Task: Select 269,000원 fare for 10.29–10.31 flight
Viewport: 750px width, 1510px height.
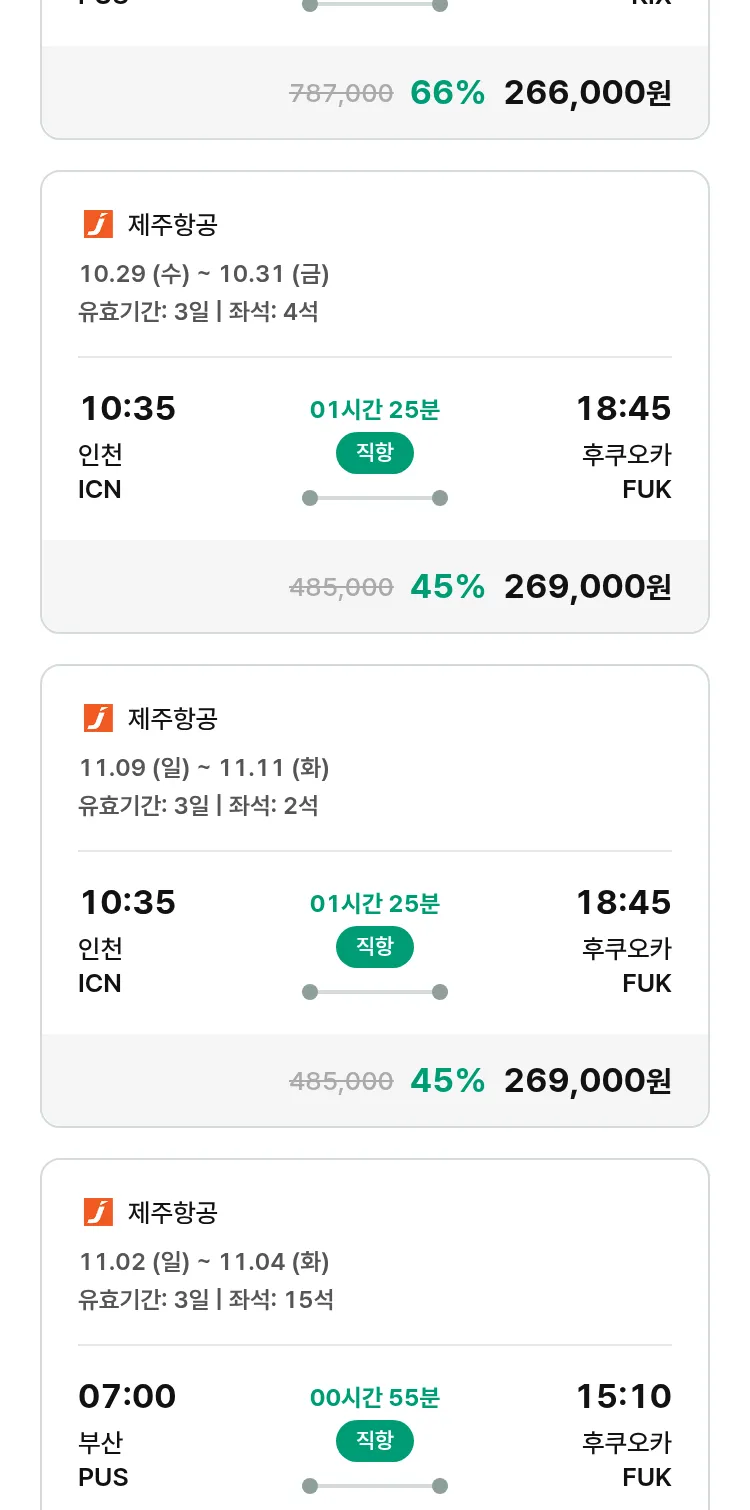Action: click(x=587, y=587)
